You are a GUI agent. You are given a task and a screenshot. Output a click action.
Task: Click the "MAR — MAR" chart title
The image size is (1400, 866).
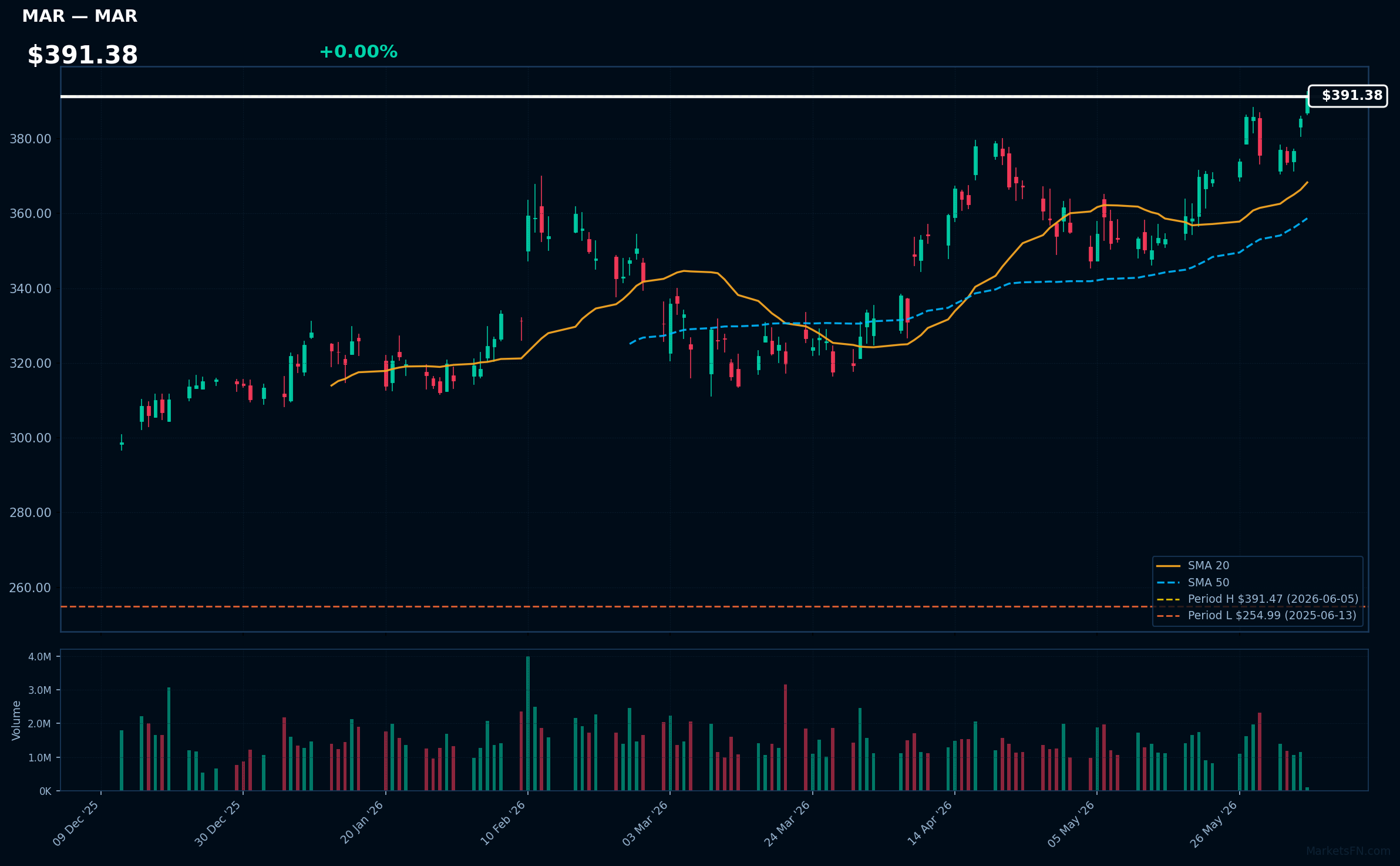79,16
